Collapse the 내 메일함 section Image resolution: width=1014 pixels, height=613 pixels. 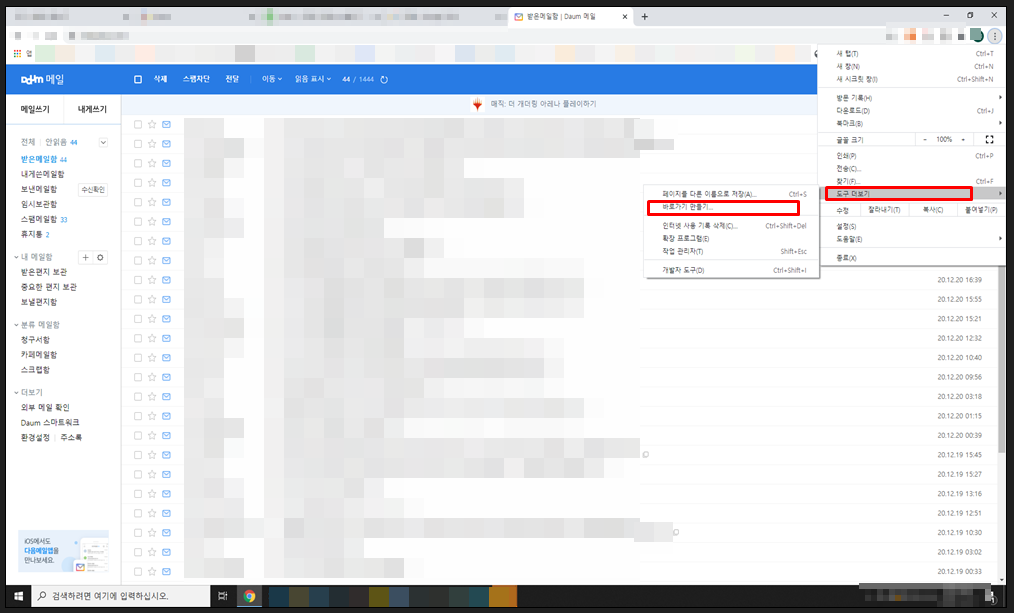click(16, 257)
